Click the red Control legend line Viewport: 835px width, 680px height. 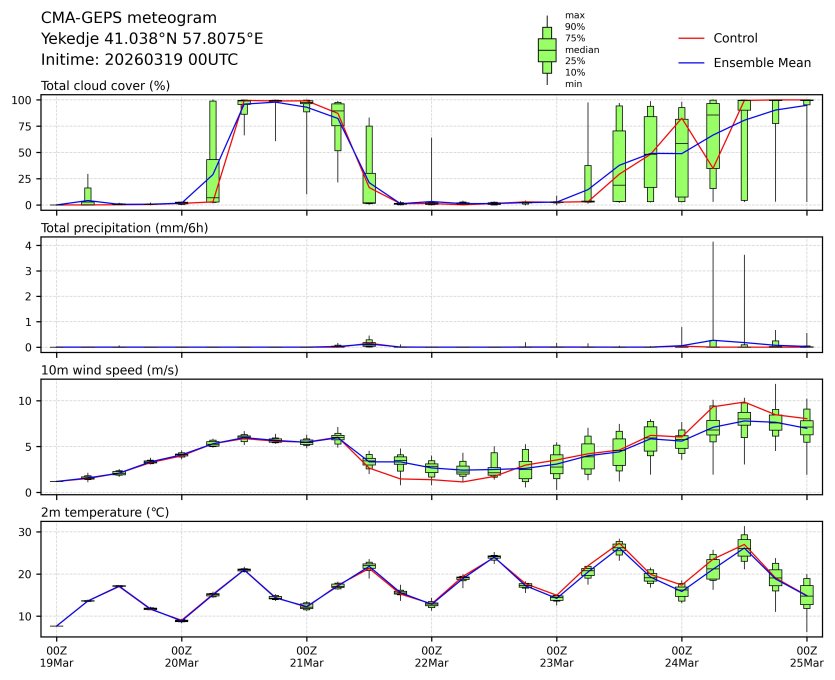tap(692, 39)
